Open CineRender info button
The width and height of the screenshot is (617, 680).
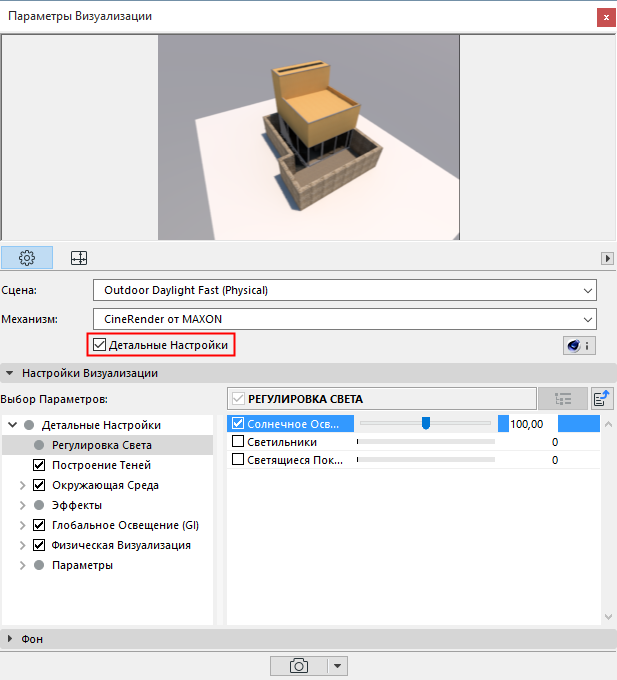579,346
